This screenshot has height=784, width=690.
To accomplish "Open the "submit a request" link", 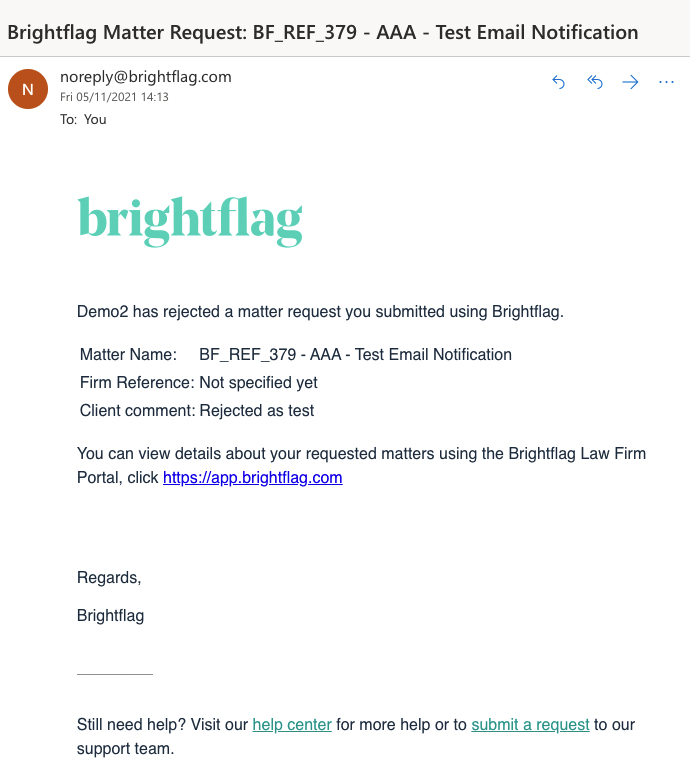I will tap(530, 725).
